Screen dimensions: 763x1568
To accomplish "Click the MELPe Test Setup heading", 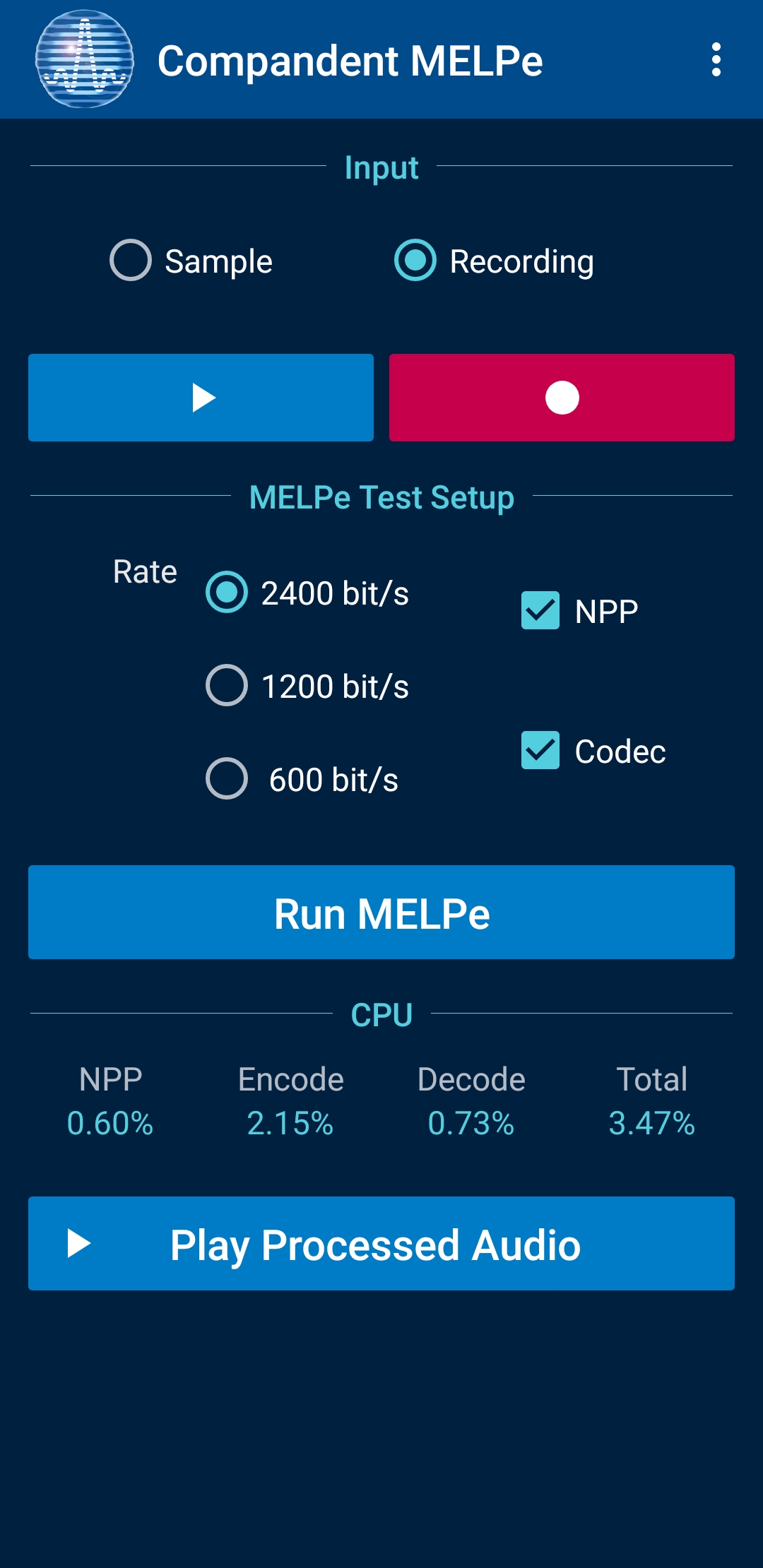I will click(381, 497).
